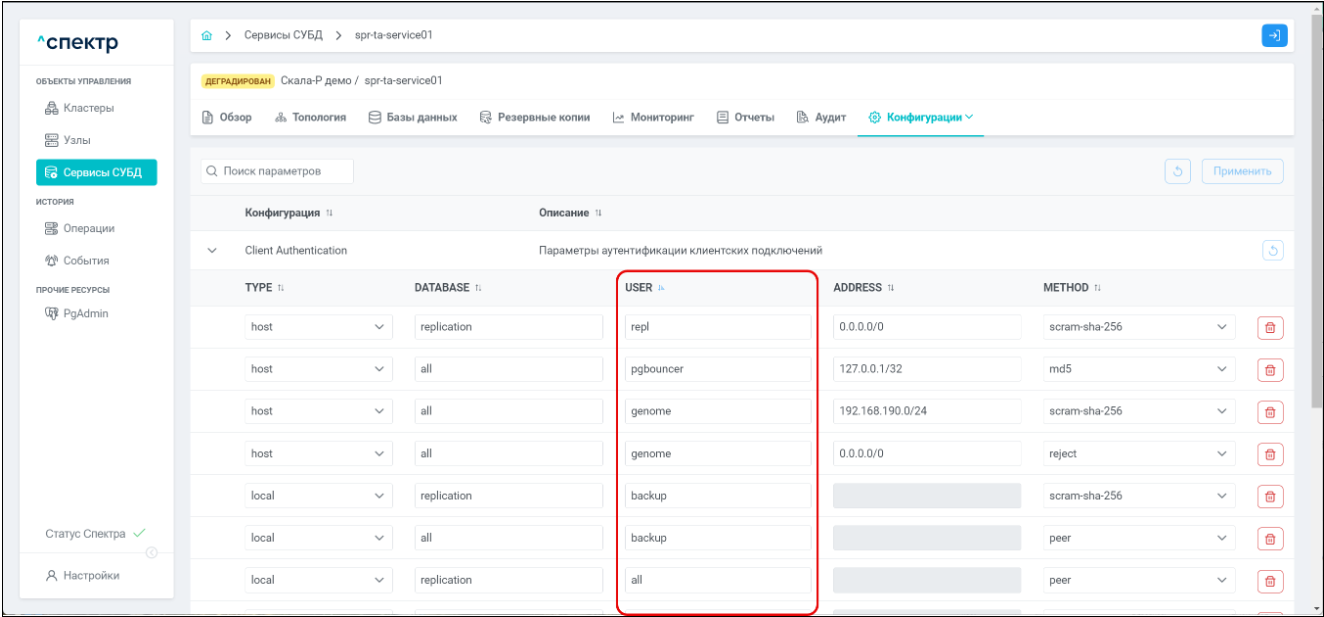Delete the repl user rule row
Image resolution: width=1324 pixels, height=617 pixels.
tap(1270, 327)
